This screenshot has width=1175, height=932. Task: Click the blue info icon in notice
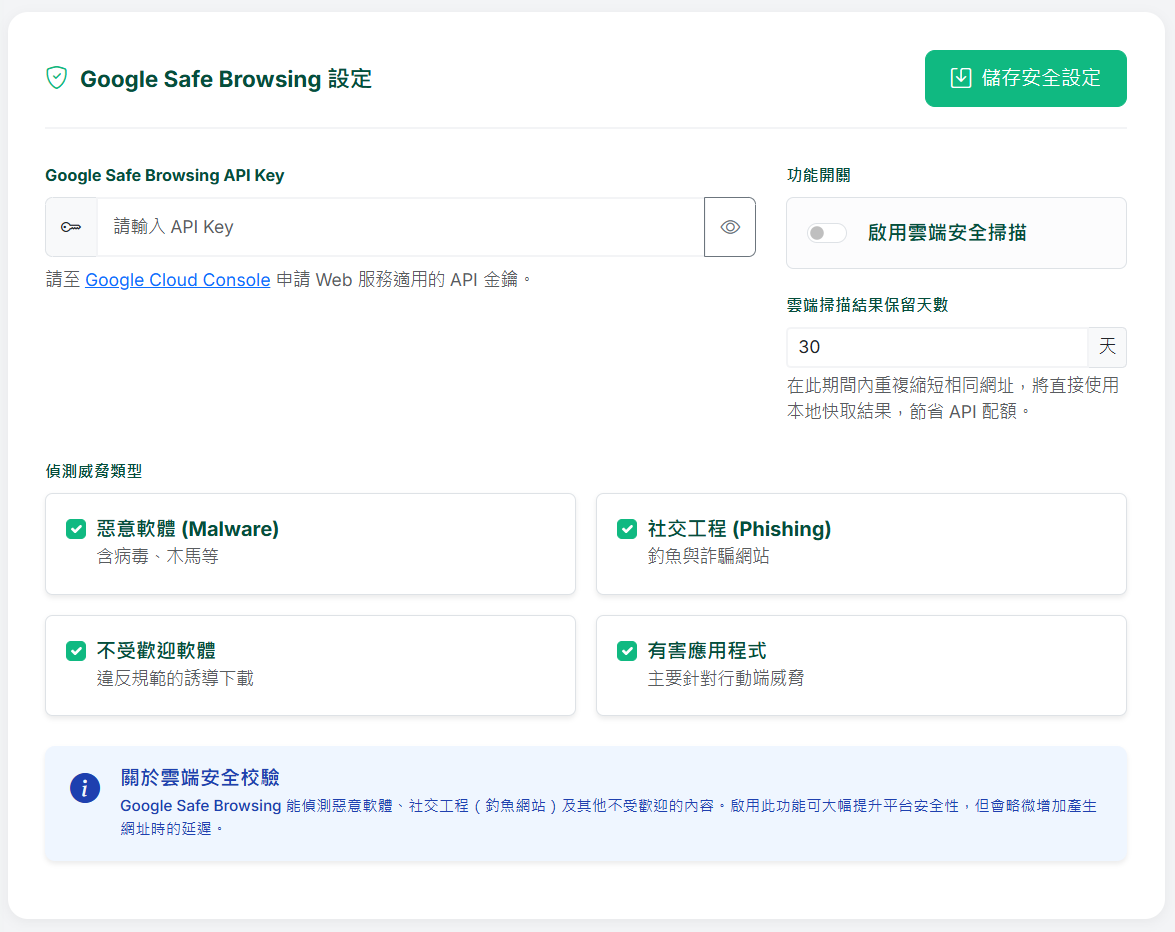[85, 788]
